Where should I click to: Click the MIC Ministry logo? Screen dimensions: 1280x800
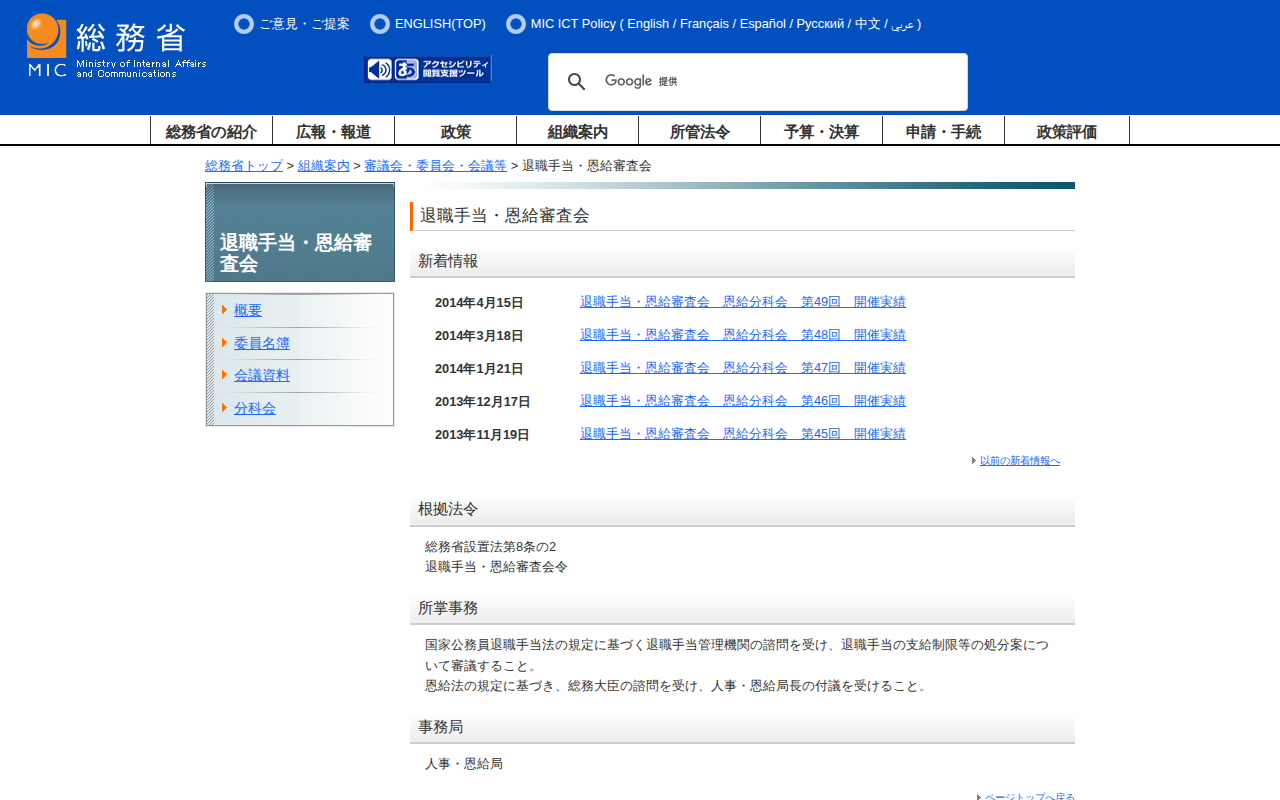click(x=116, y=46)
